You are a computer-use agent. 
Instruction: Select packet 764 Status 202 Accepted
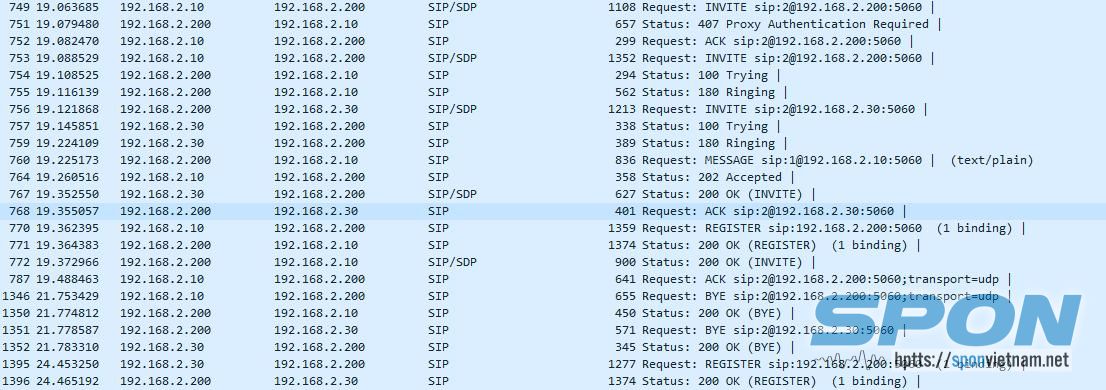pyautogui.click(x=553, y=177)
